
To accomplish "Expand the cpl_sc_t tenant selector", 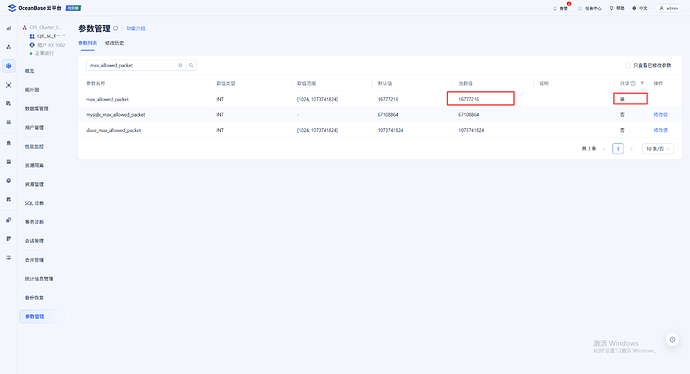I will [x=48, y=36].
